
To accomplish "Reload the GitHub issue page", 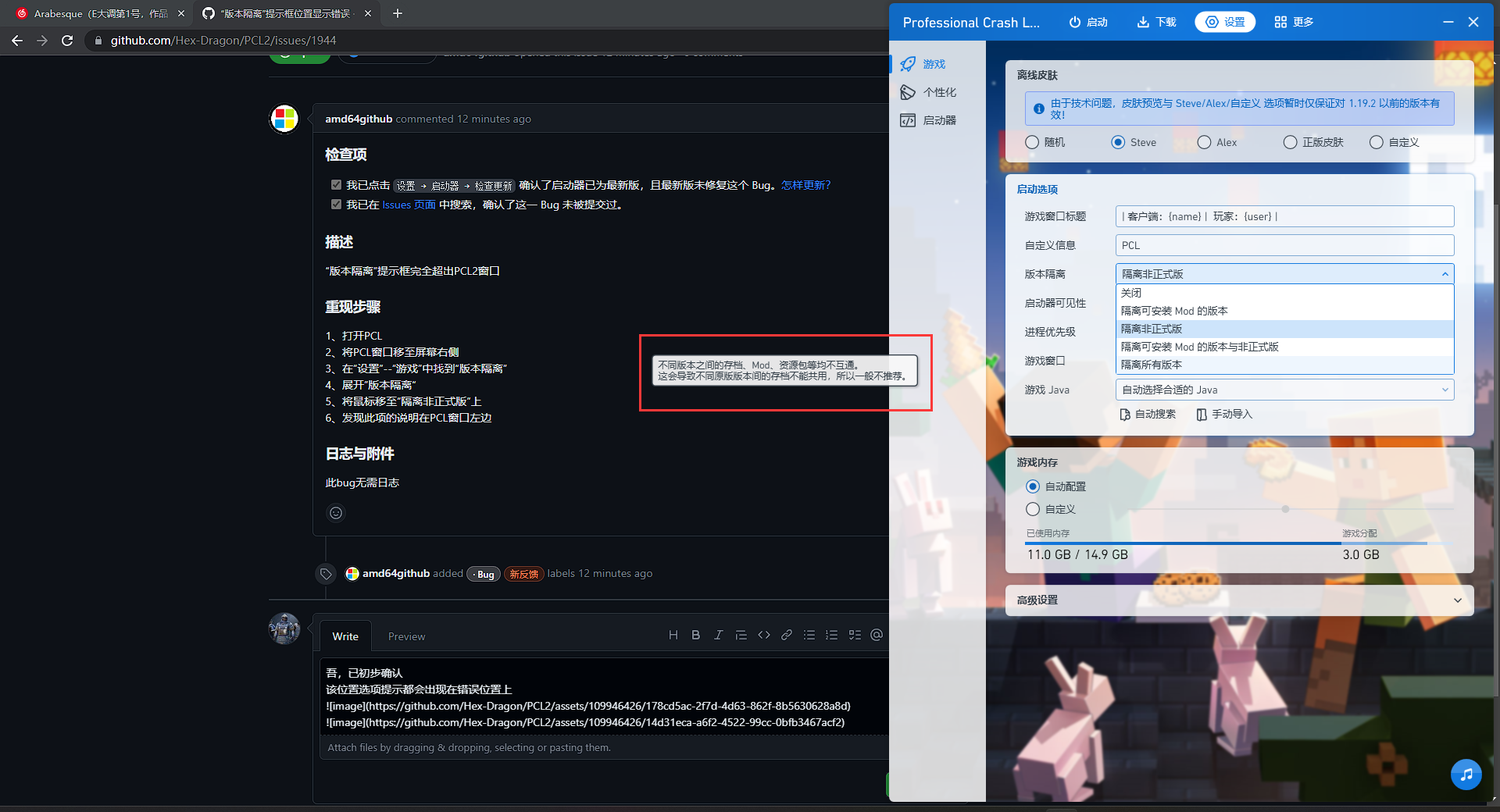I will (x=67, y=40).
